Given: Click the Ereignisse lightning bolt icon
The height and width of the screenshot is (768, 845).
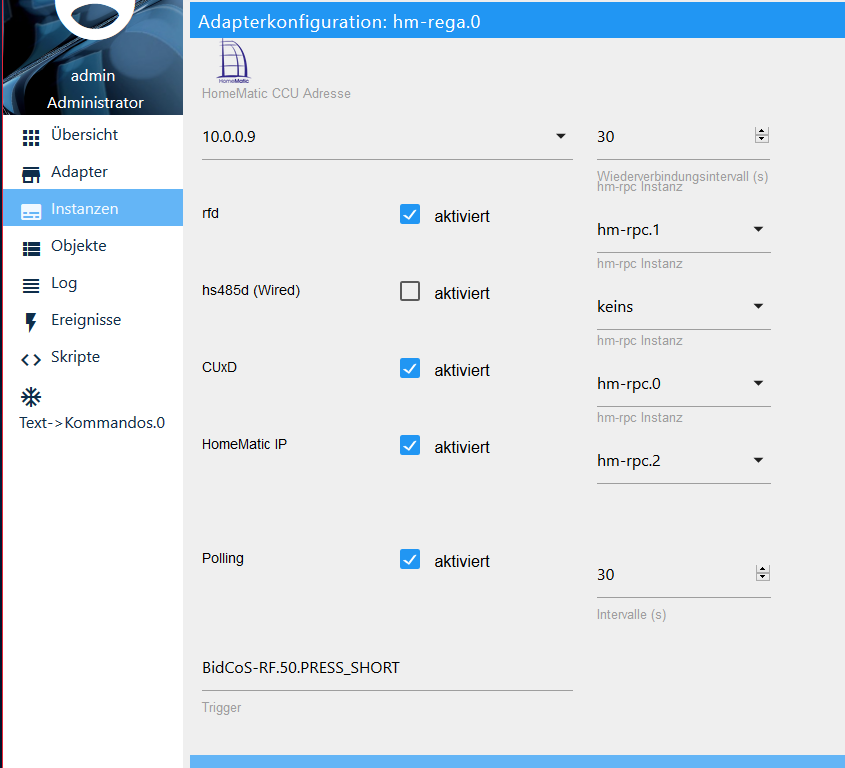Looking at the screenshot, I should coord(31,322).
